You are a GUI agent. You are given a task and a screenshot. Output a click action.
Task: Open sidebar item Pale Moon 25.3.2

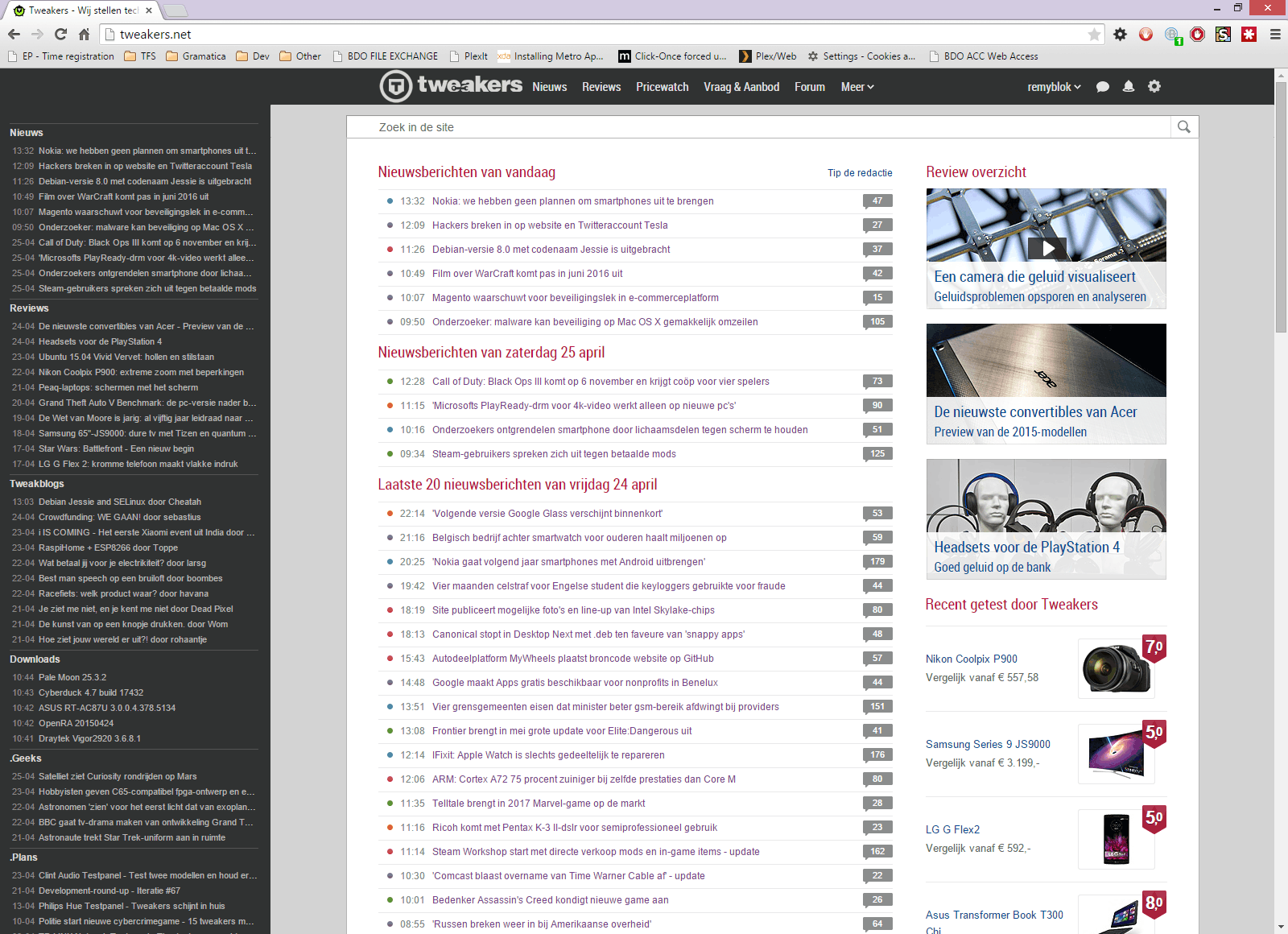tap(72, 677)
